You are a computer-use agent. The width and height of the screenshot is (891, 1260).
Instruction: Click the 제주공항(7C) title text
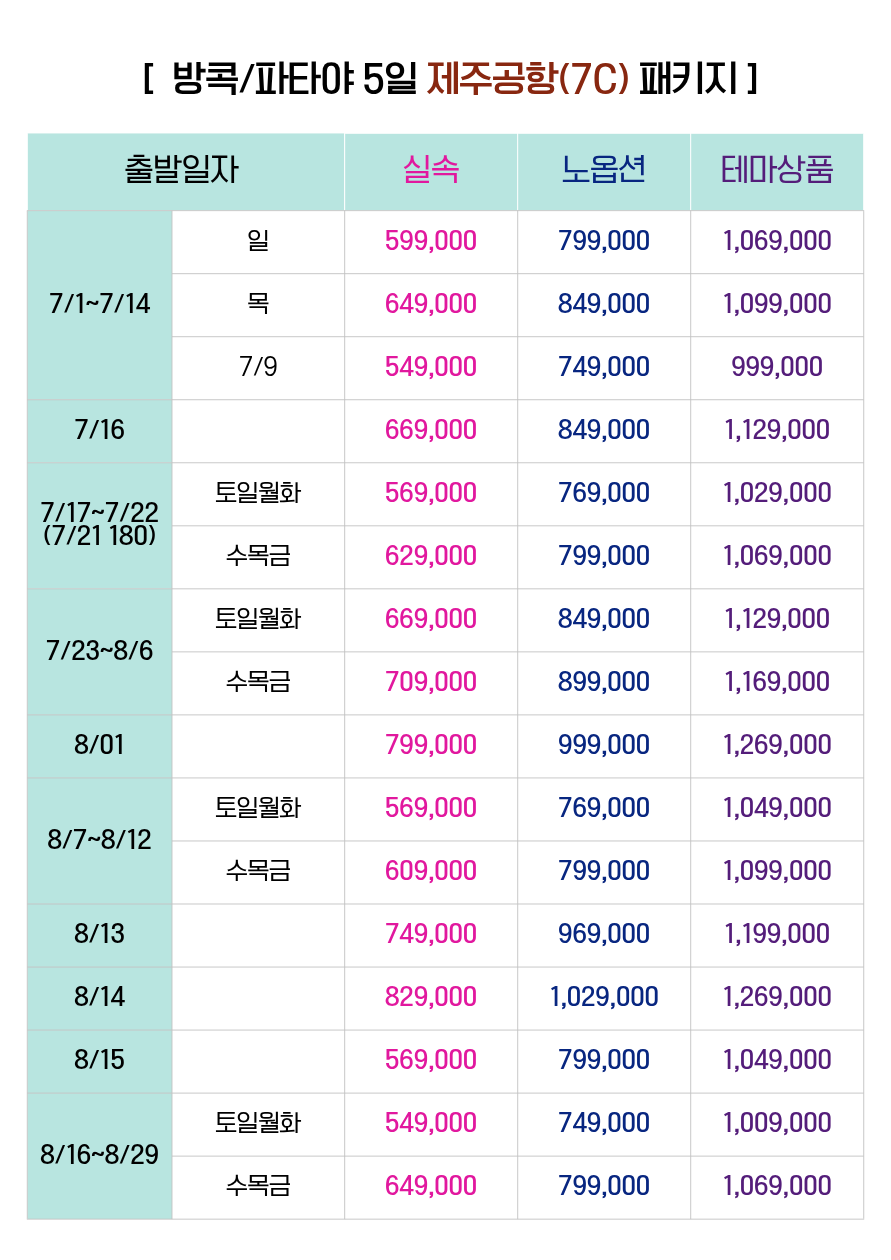[x=528, y=78]
